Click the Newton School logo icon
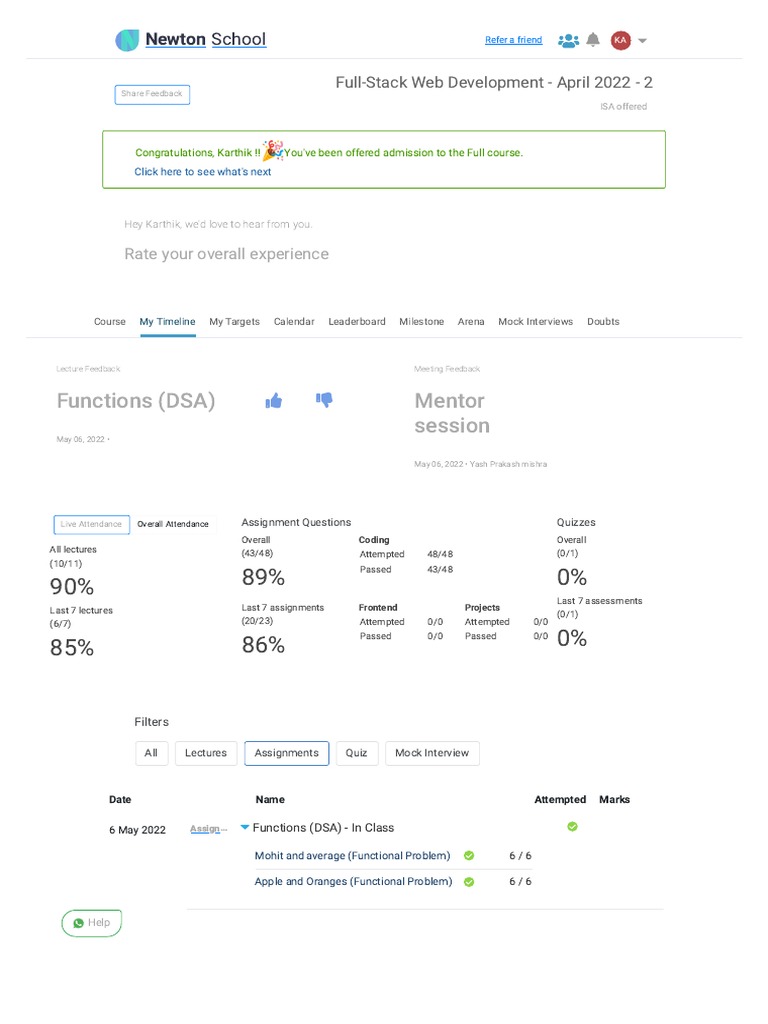The image size is (768, 1024). click(x=127, y=40)
